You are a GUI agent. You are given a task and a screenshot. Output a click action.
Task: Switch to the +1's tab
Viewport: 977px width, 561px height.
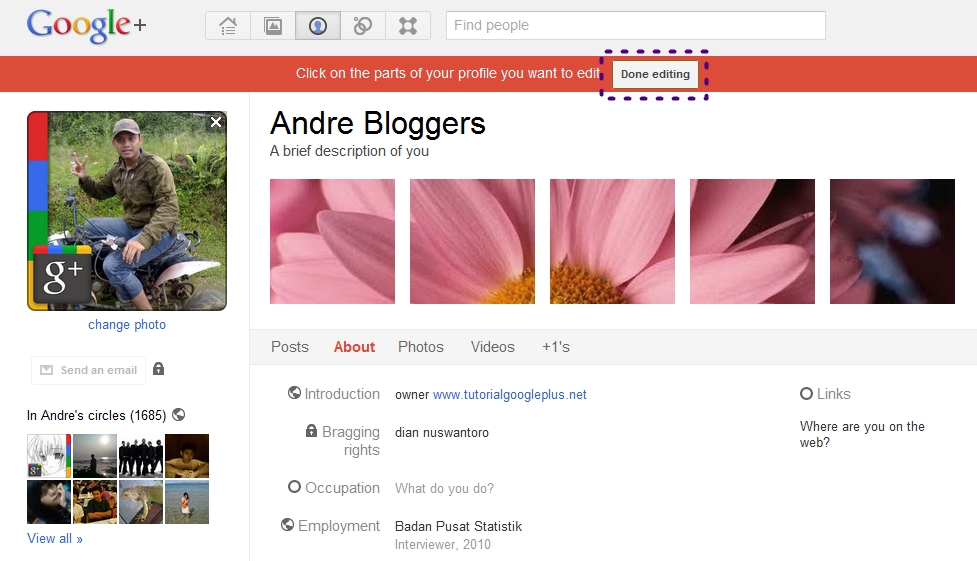[556, 347]
